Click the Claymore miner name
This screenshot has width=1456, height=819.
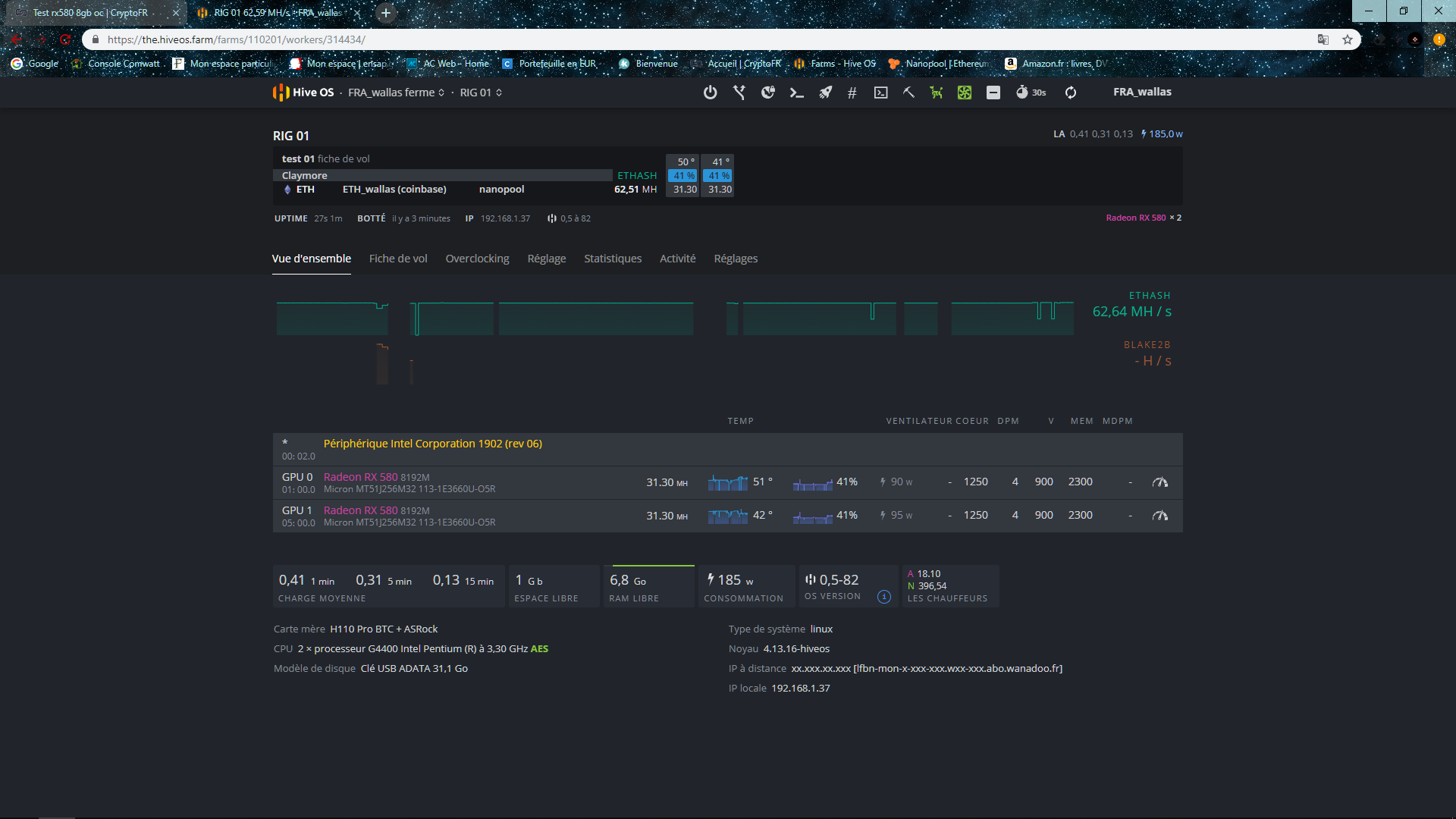point(305,175)
